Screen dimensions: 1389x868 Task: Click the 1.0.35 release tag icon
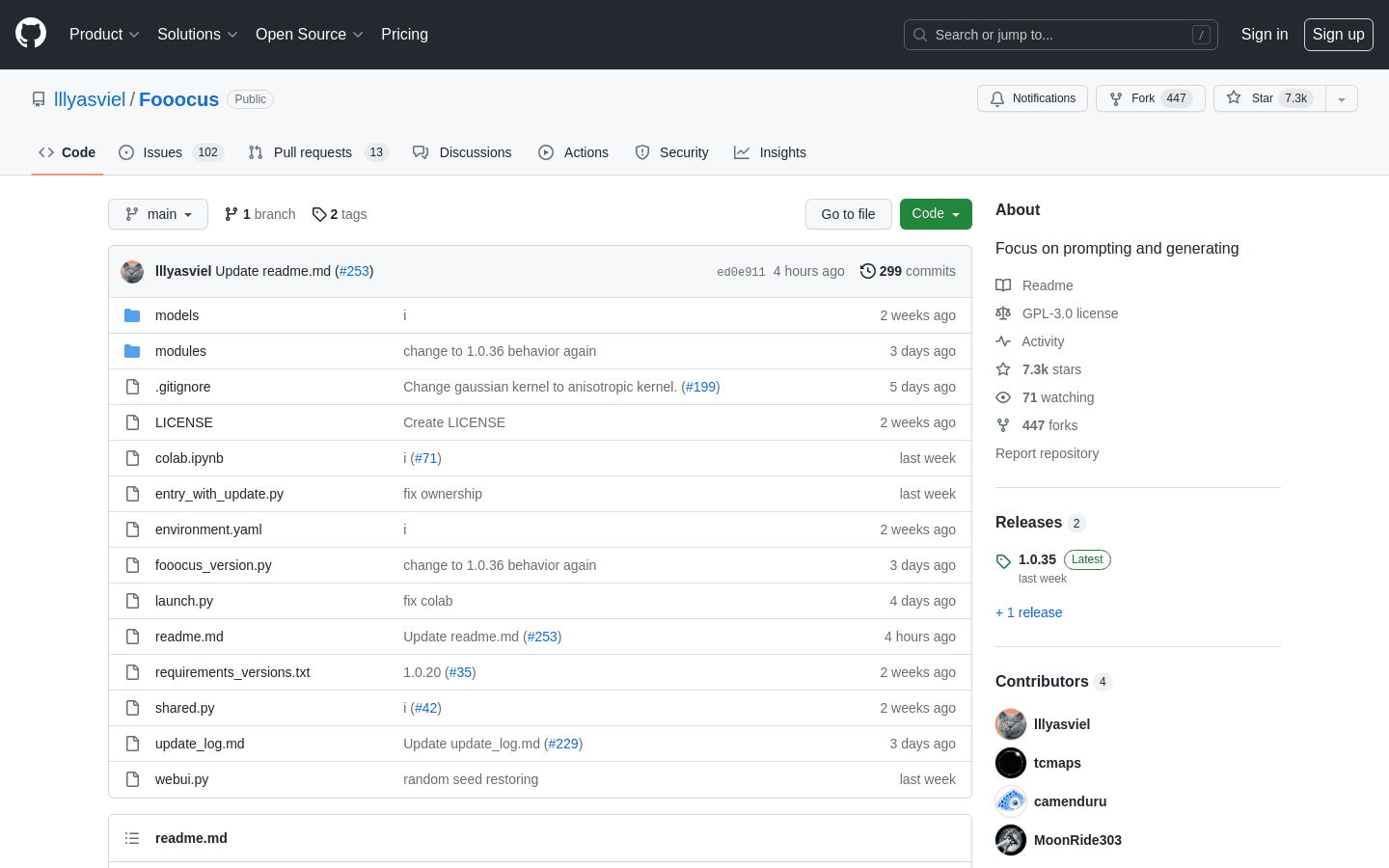tap(1003, 560)
